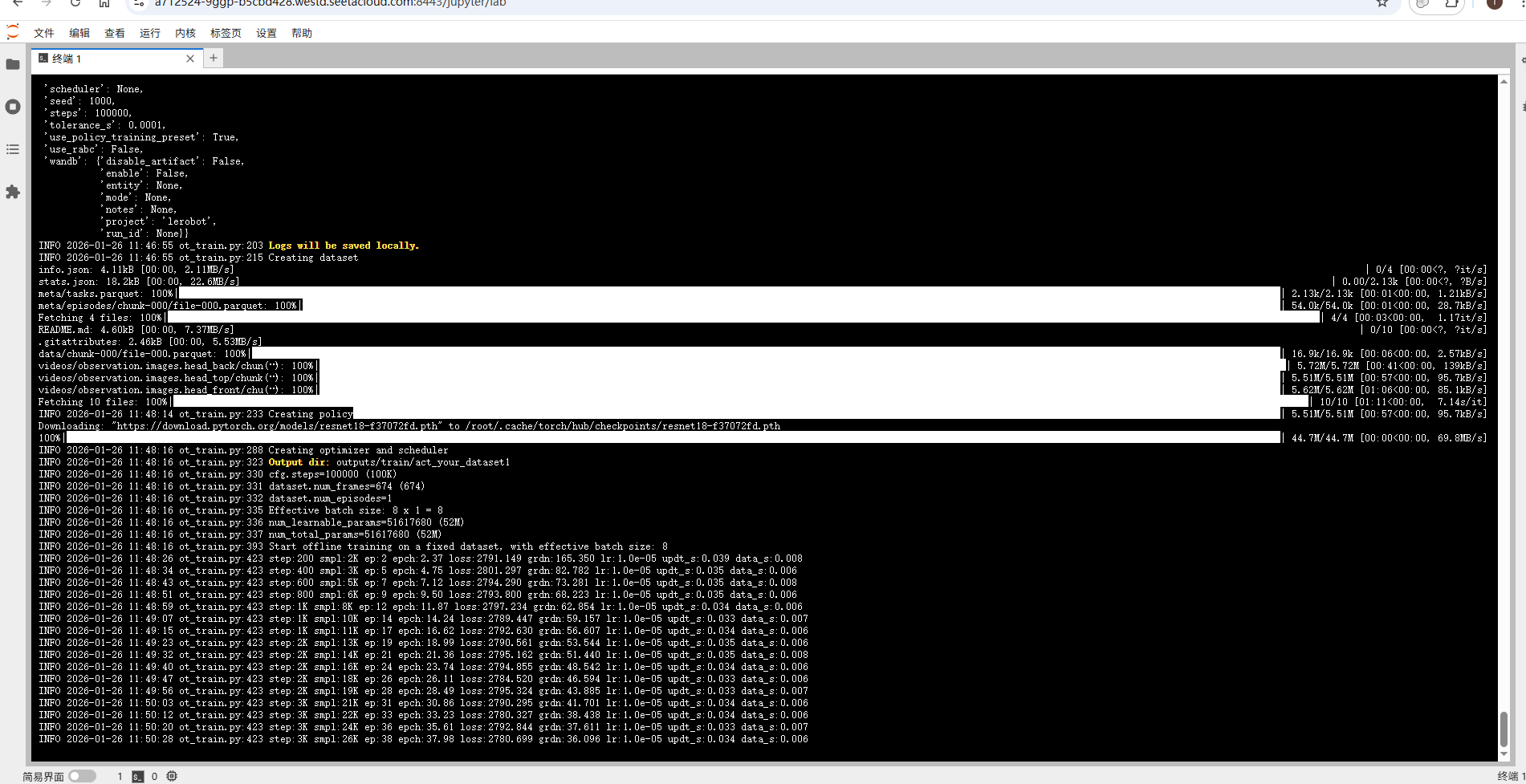This screenshot has height=784, width=1526.
Task: Select the 终端 1 tab
Action: 104,59
